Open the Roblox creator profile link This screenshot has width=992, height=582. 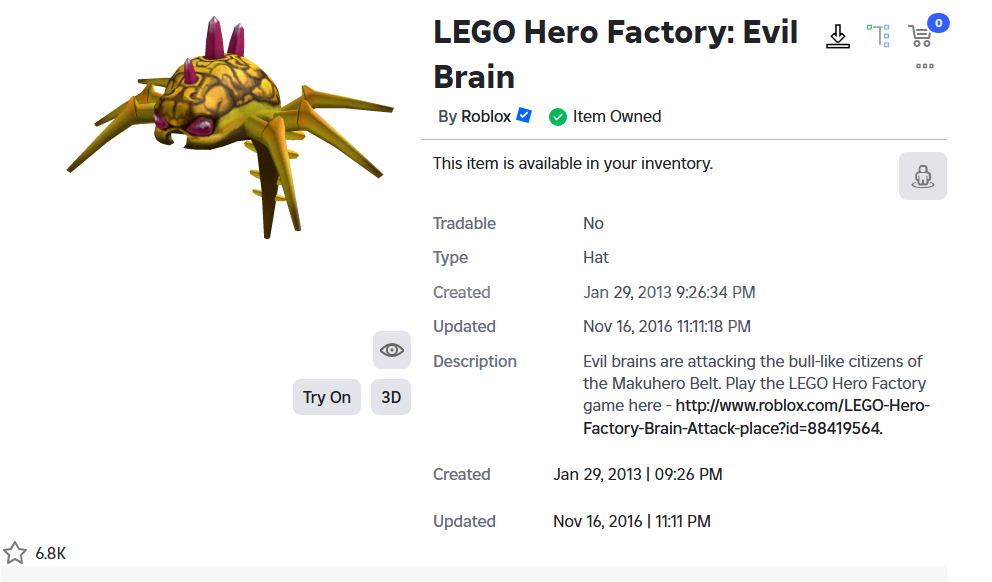click(486, 116)
